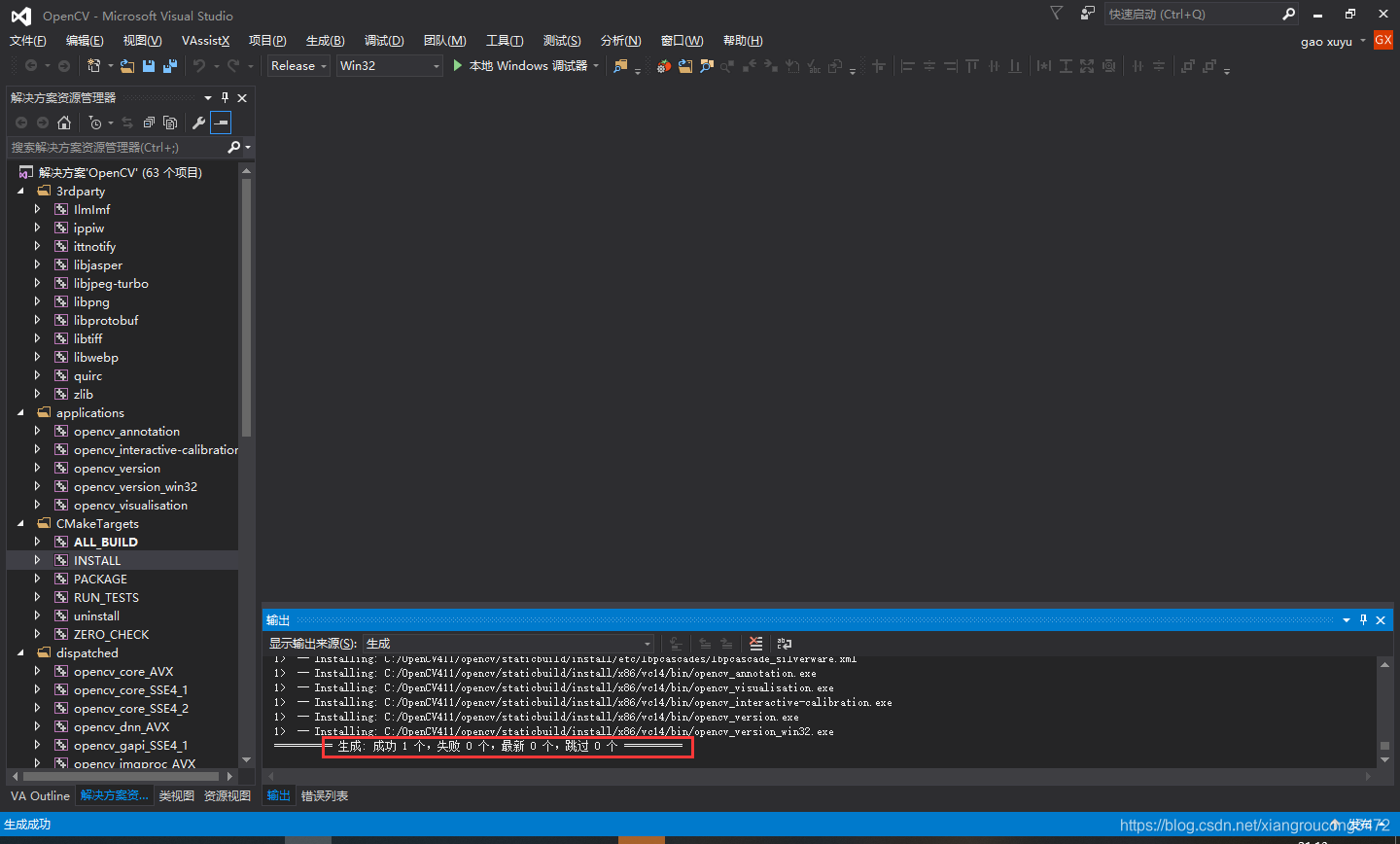1400x844 pixels.
Task: Open the 文件(F) menu
Action: coord(28,40)
